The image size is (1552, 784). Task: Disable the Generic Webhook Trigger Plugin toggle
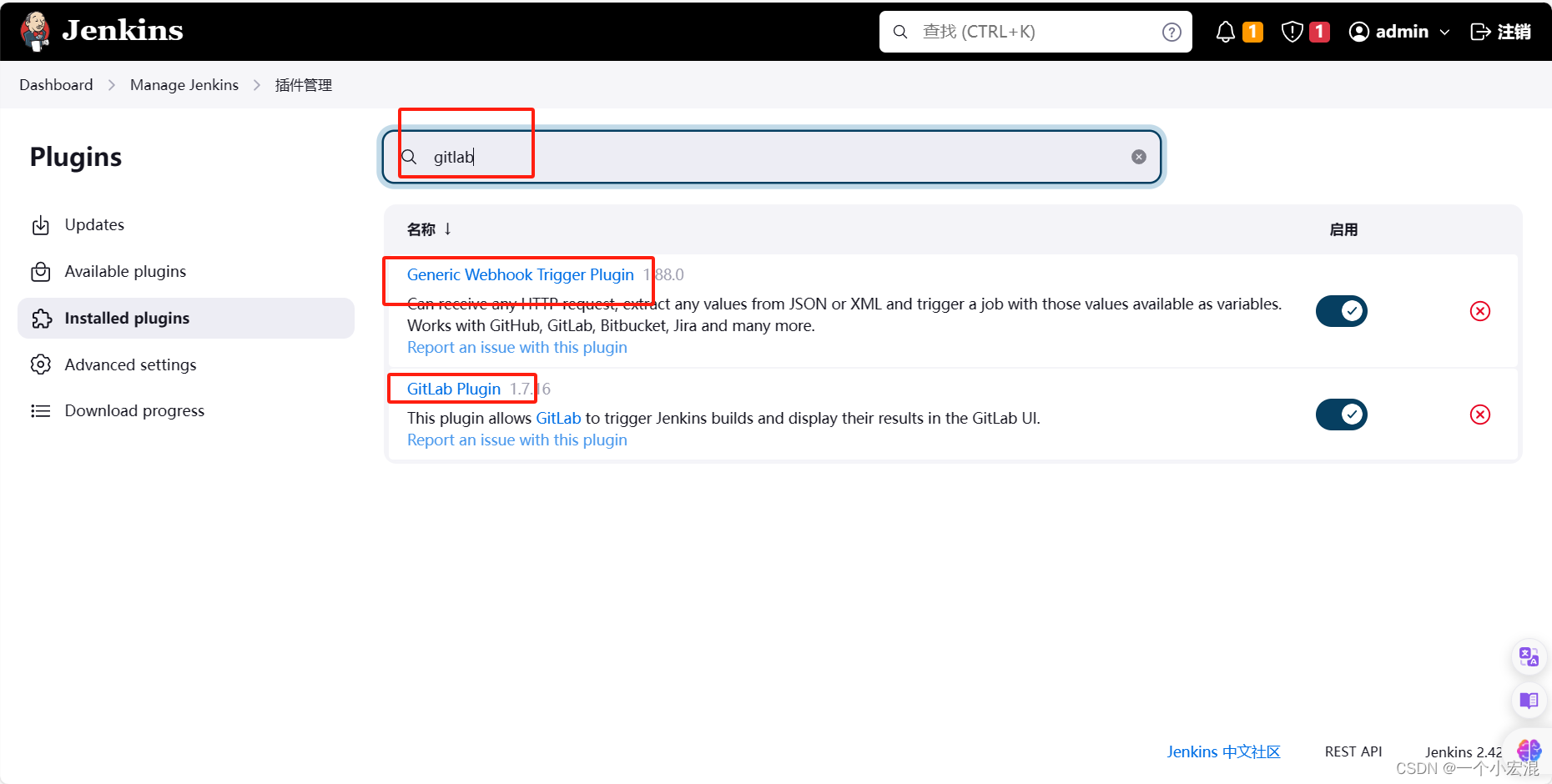1341,310
